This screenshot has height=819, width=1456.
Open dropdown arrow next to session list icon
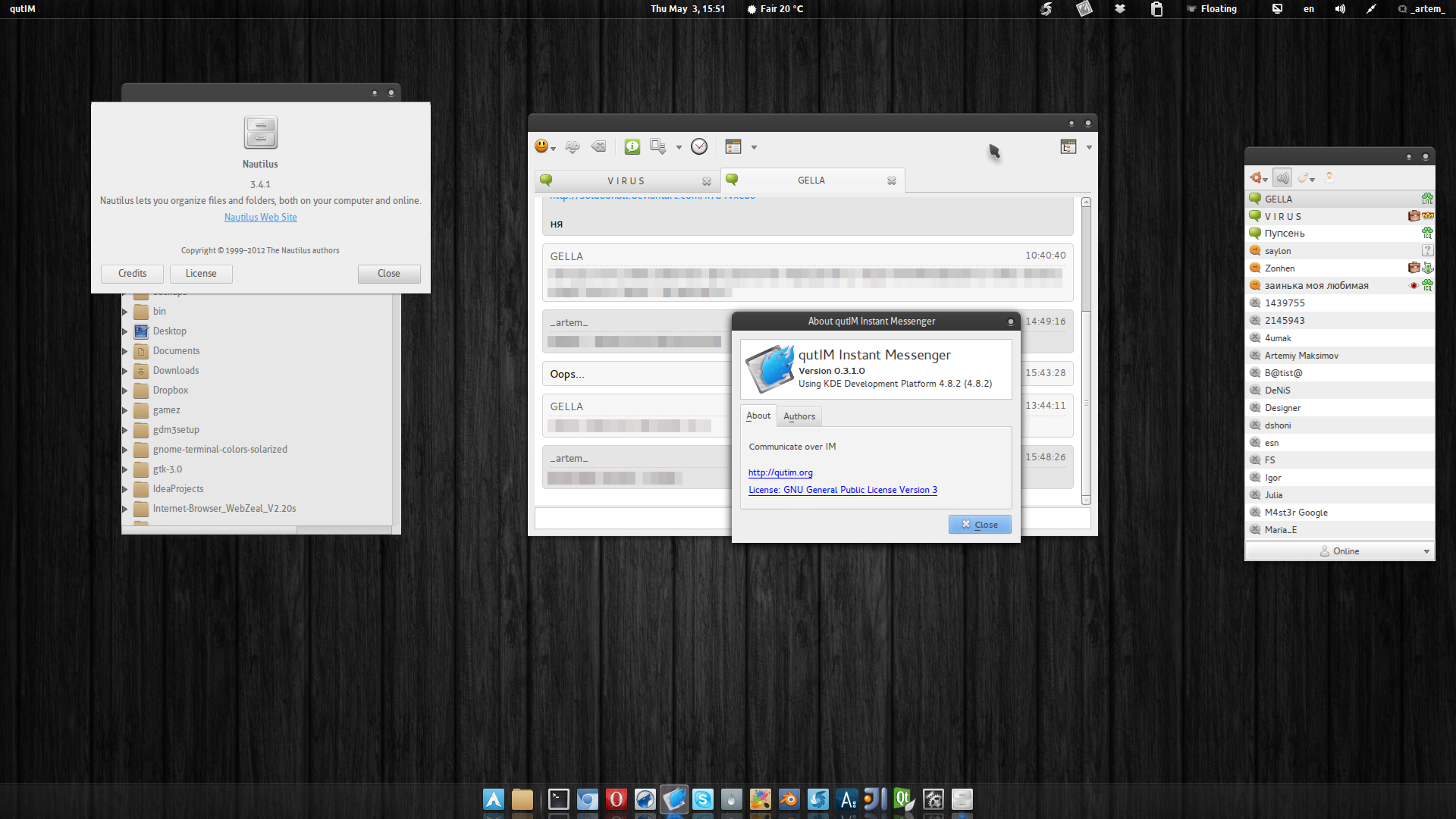coord(754,147)
